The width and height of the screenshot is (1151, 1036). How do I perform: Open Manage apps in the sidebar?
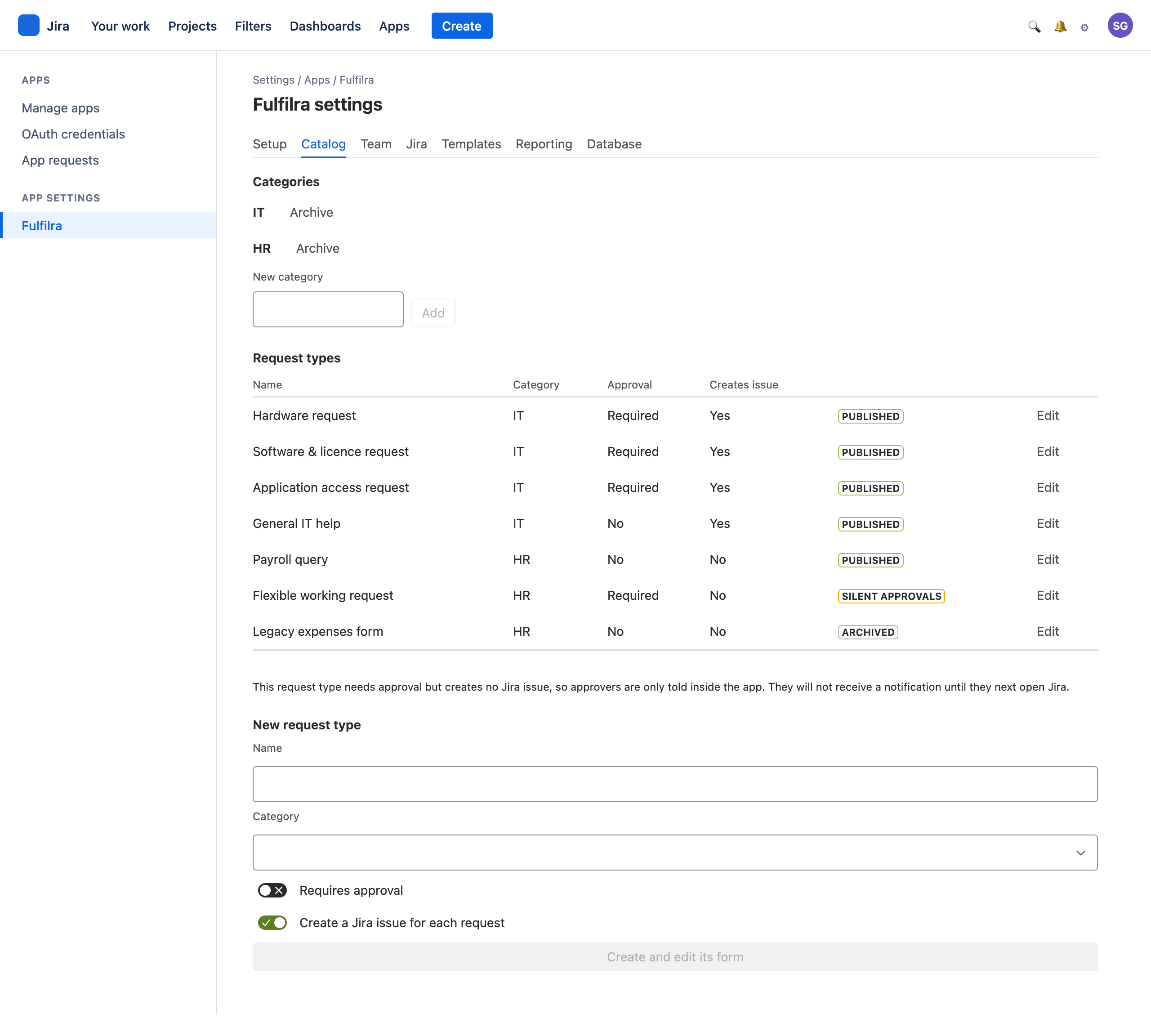(x=60, y=108)
